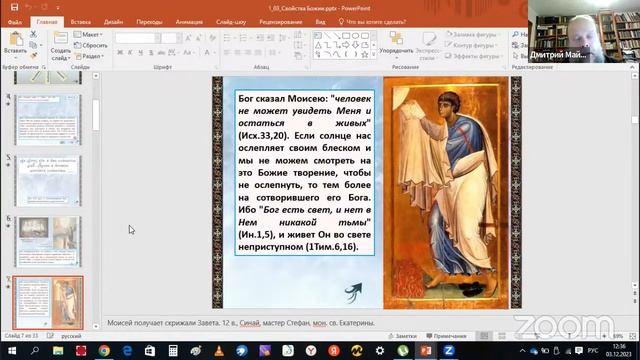640x360 pixels.
Task: Toggle italic К formatting
Action: [130, 53]
